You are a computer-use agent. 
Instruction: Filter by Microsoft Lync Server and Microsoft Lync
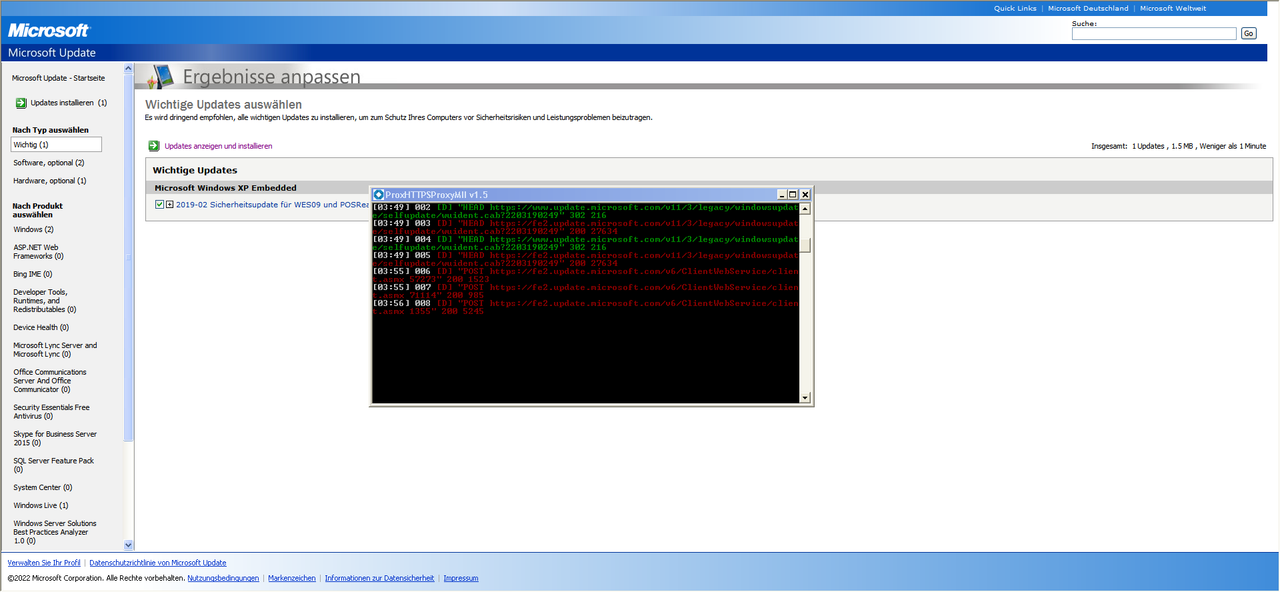pos(55,350)
